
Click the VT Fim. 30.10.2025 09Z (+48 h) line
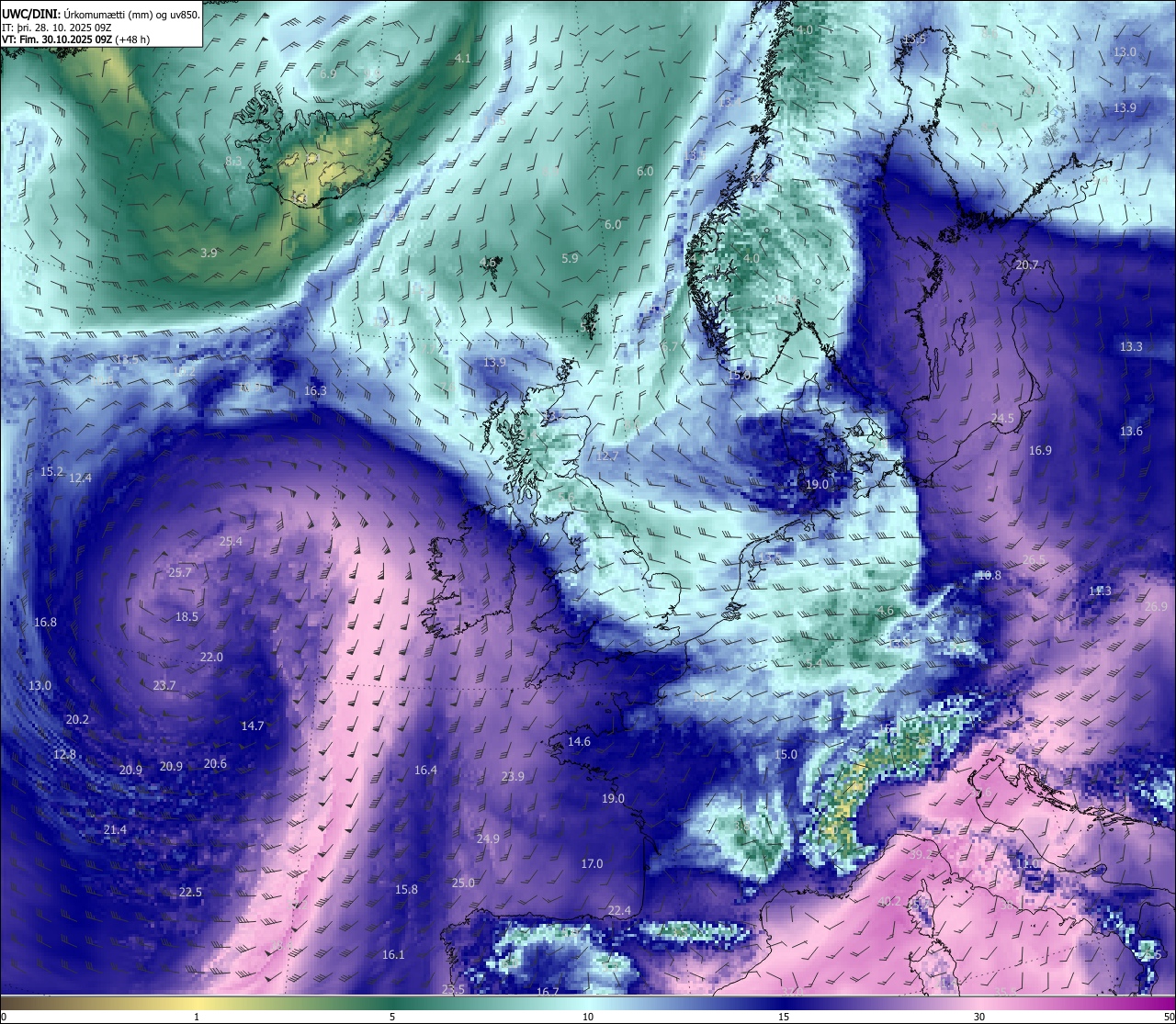pyautogui.click(x=75, y=39)
